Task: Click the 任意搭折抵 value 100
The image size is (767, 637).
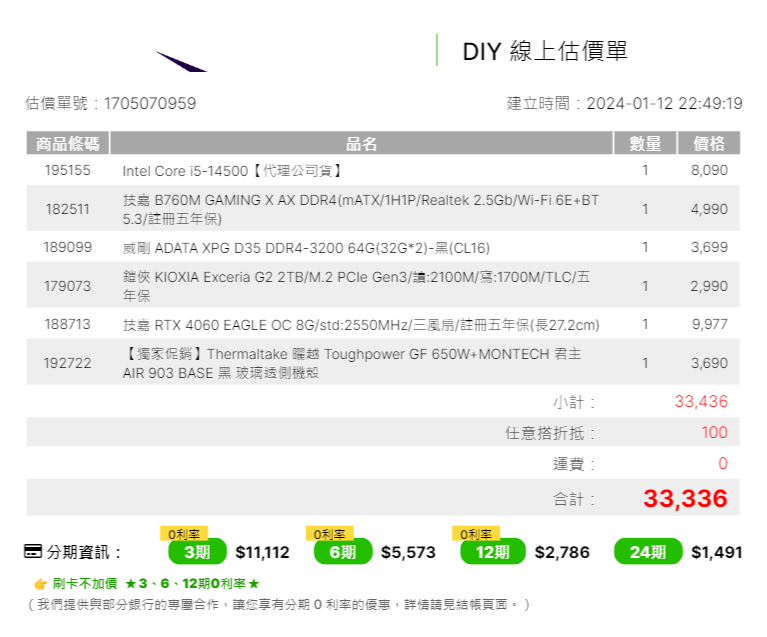Action: [714, 432]
